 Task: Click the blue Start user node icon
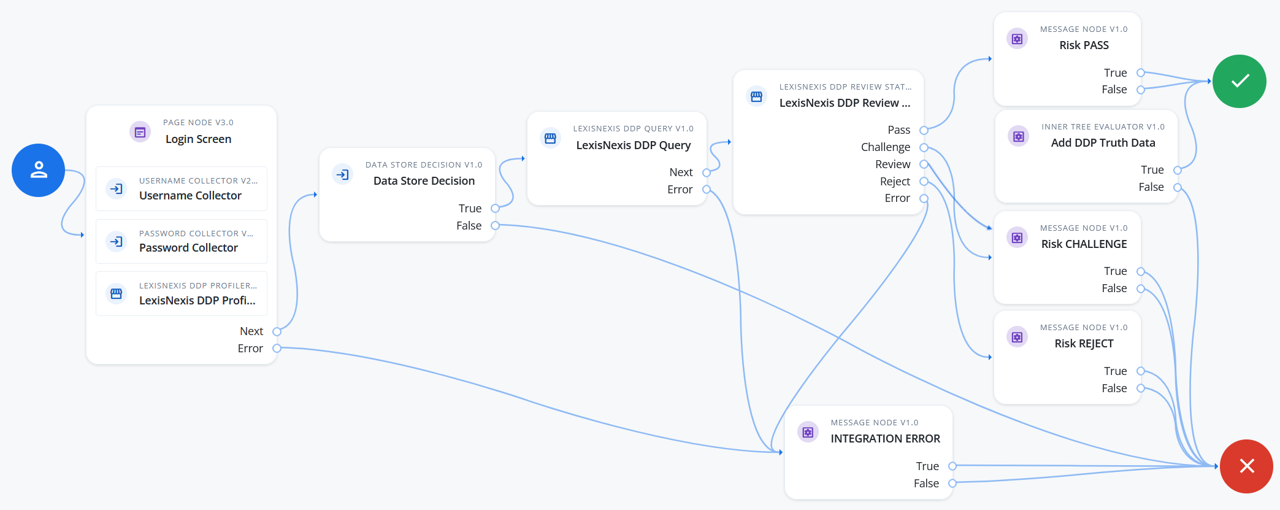[39, 170]
